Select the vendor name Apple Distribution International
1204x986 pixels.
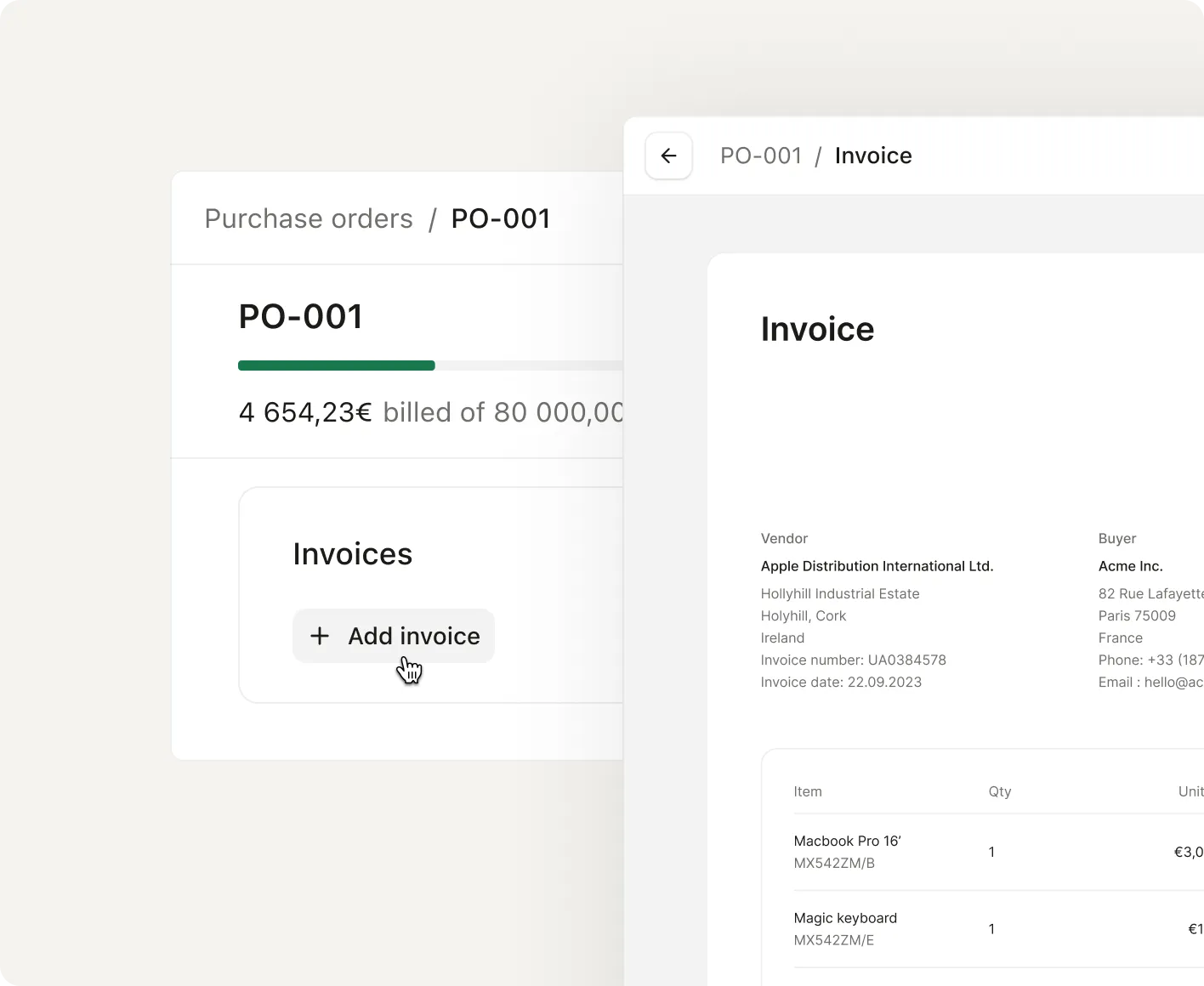click(877, 566)
